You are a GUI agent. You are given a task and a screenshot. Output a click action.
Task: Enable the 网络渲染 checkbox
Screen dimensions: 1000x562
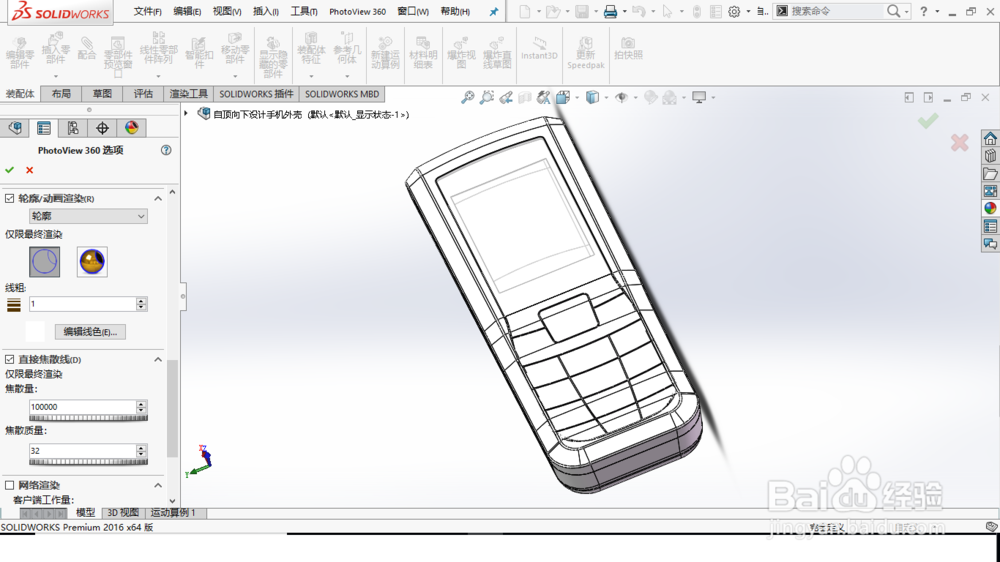(10, 485)
